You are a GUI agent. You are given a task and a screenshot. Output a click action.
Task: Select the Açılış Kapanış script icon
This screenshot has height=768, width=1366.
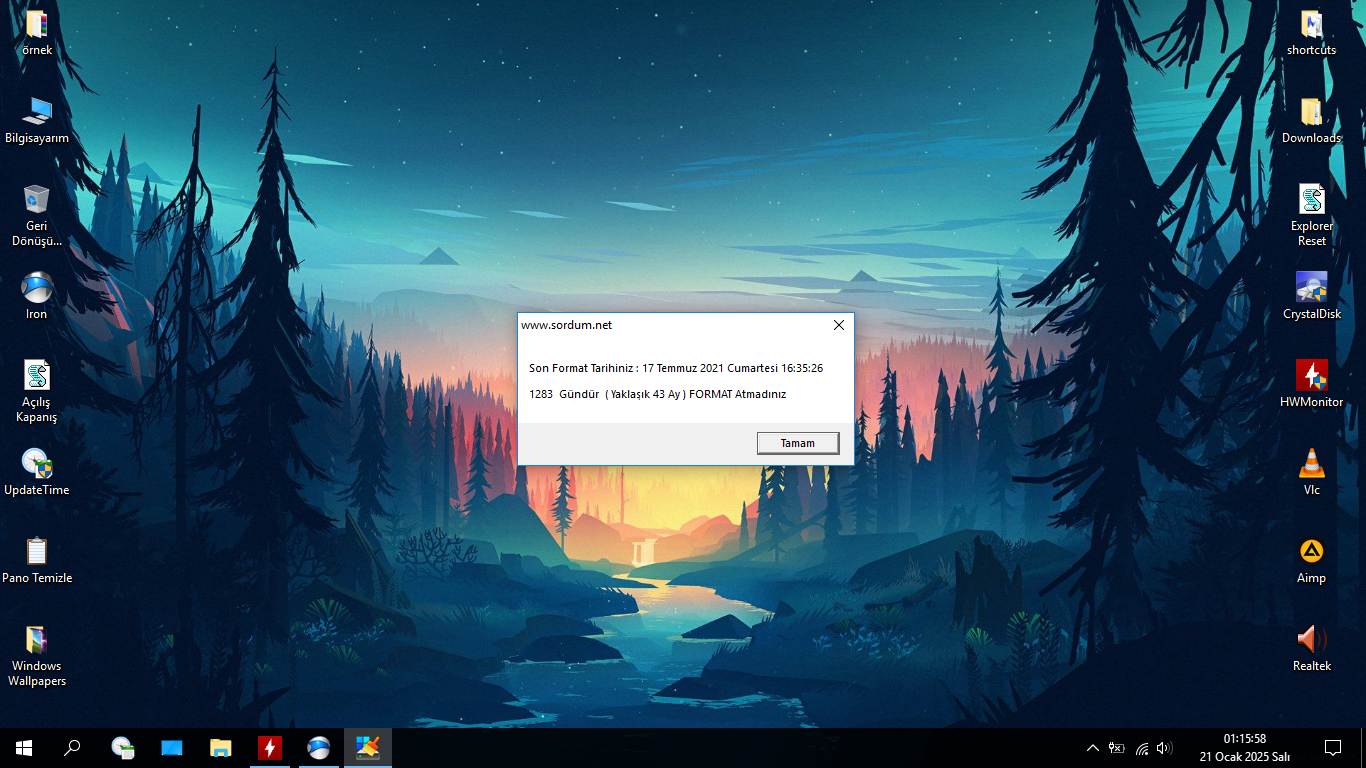(x=37, y=391)
